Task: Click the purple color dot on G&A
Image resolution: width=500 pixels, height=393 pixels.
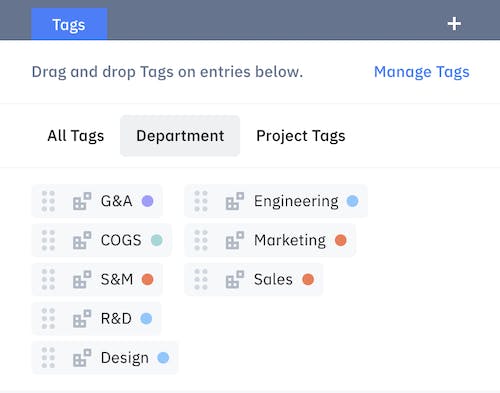Action: pos(147,201)
